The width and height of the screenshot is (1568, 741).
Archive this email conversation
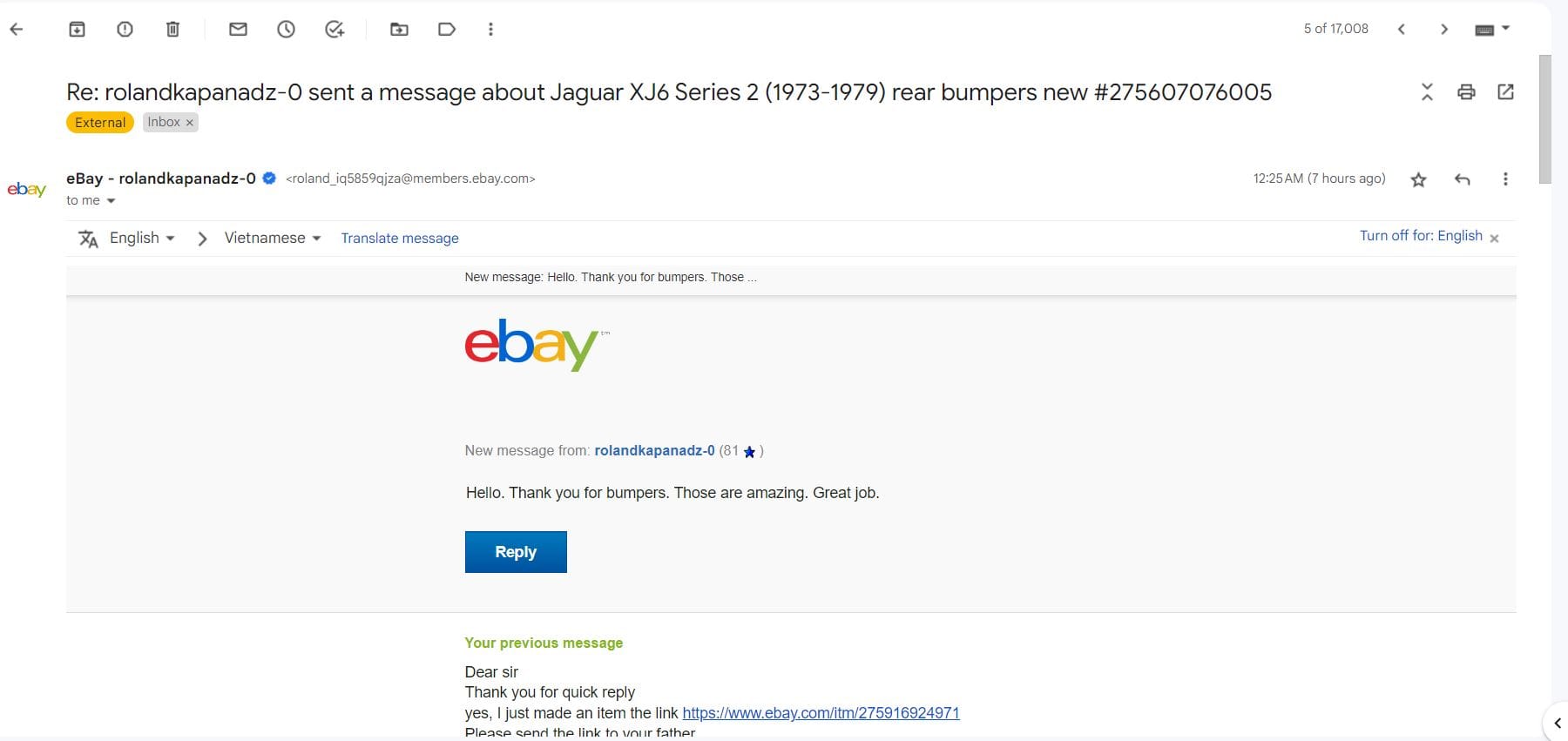tap(77, 30)
